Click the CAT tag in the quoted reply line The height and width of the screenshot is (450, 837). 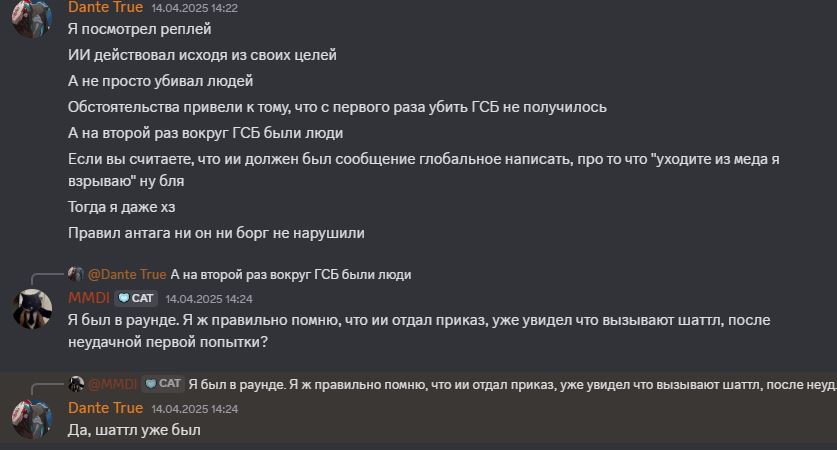point(163,384)
